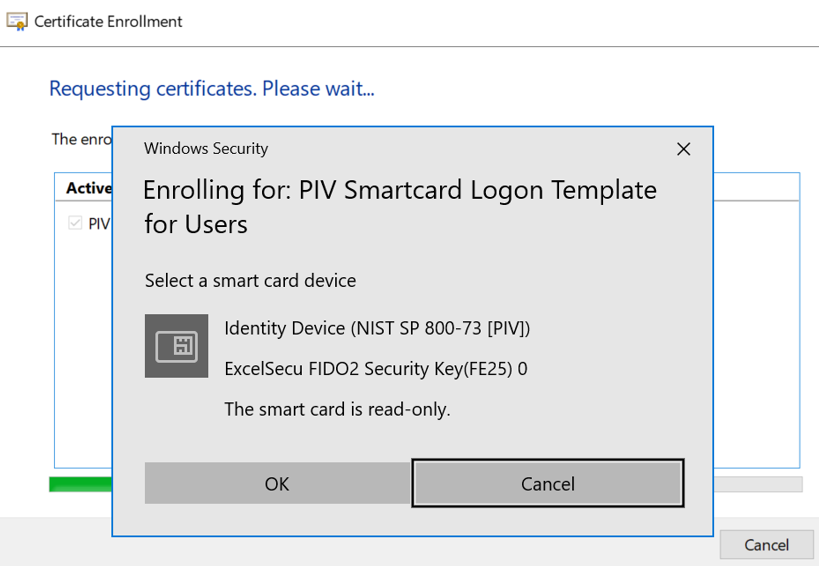Click the smart card device icon

(176, 346)
